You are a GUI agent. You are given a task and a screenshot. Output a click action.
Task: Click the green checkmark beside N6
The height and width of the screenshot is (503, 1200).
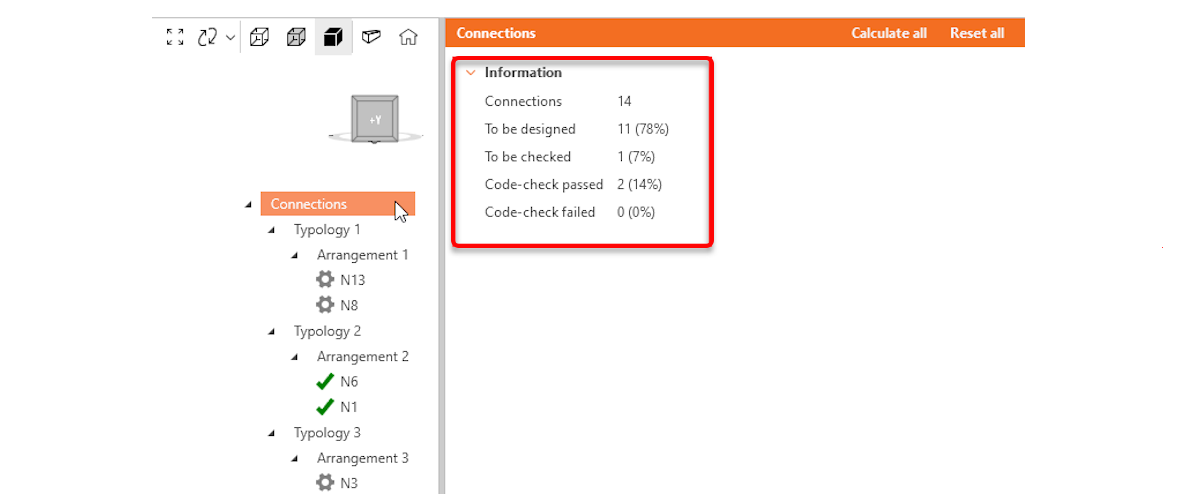[325, 382]
